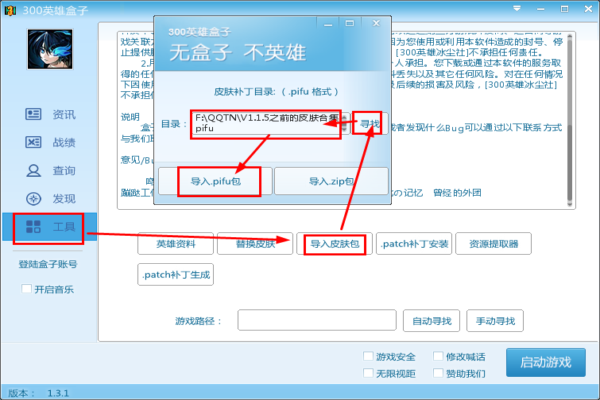Click the 查询 person silhouette icon
The image size is (600, 400).
click(x=33, y=170)
